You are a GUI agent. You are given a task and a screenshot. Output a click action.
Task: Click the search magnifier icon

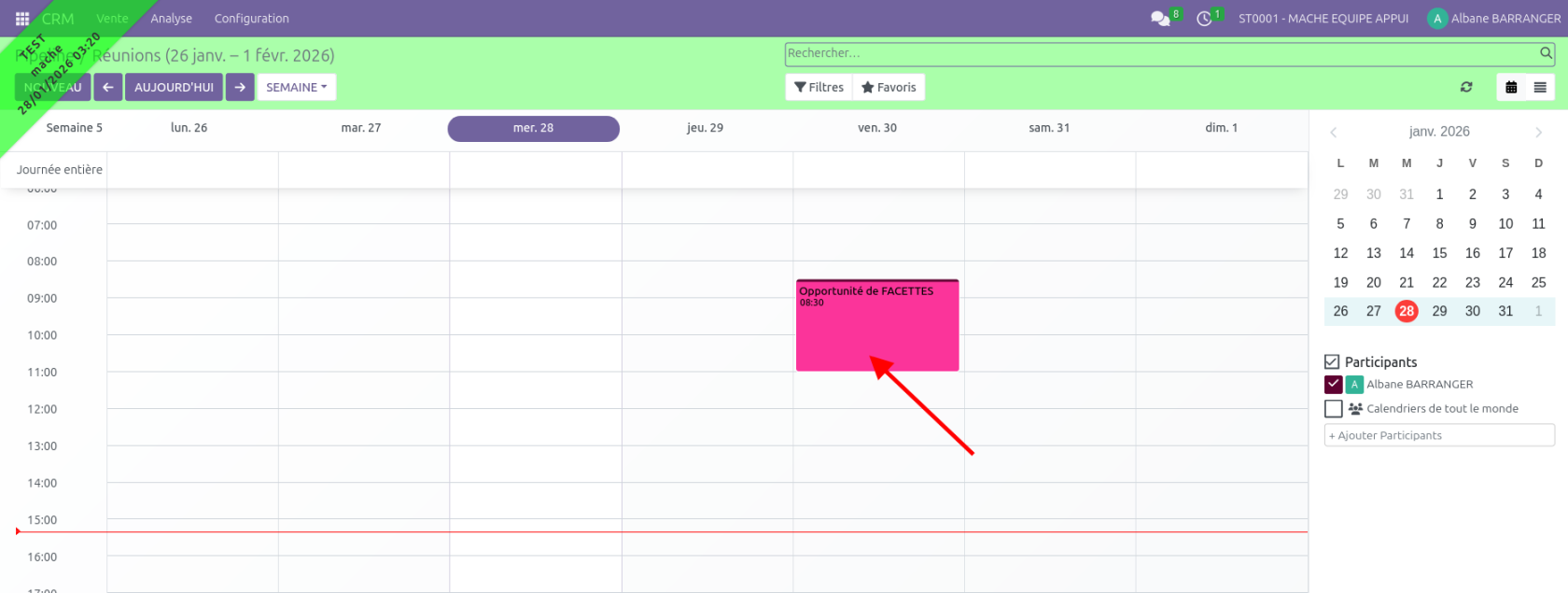tap(1546, 53)
